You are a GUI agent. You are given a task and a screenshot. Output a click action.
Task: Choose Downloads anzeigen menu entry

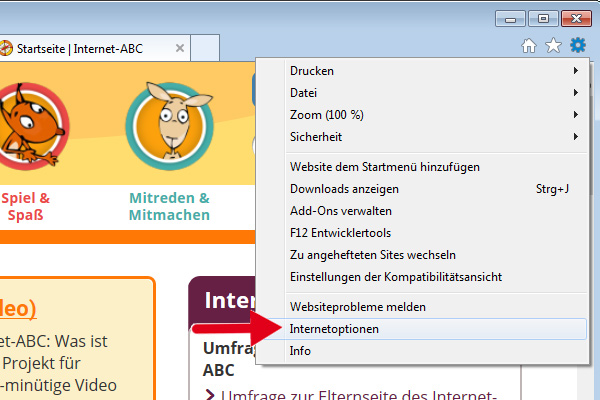click(344, 189)
